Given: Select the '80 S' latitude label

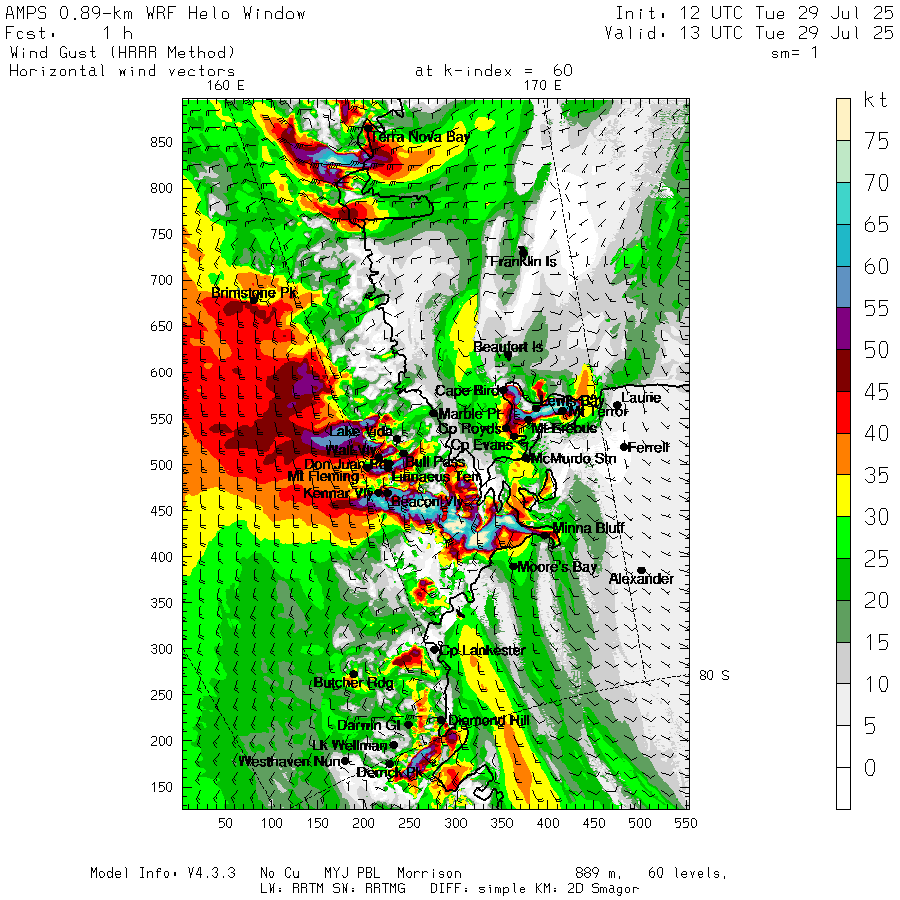Looking at the screenshot, I should (x=714, y=676).
